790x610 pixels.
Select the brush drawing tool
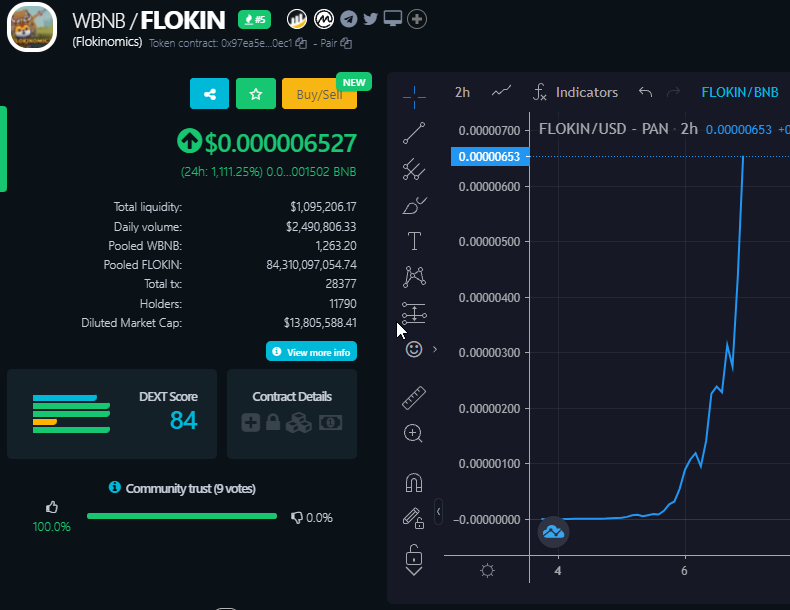pyautogui.click(x=414, y=206)
